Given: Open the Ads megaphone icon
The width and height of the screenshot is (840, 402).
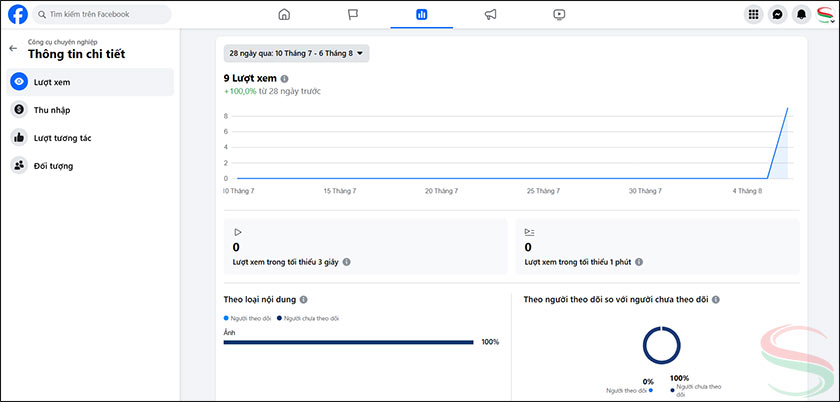Looking at the screenshot, I should (x=490, y=15).
